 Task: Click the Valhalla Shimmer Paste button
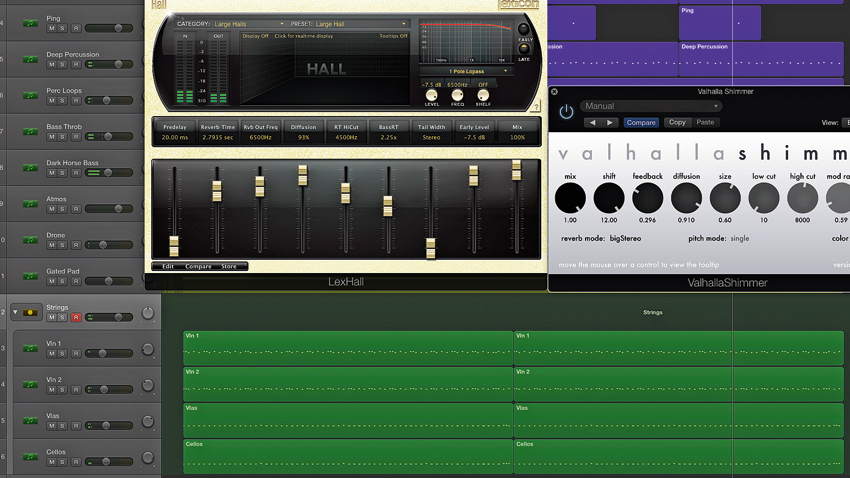tap(705, 122)
